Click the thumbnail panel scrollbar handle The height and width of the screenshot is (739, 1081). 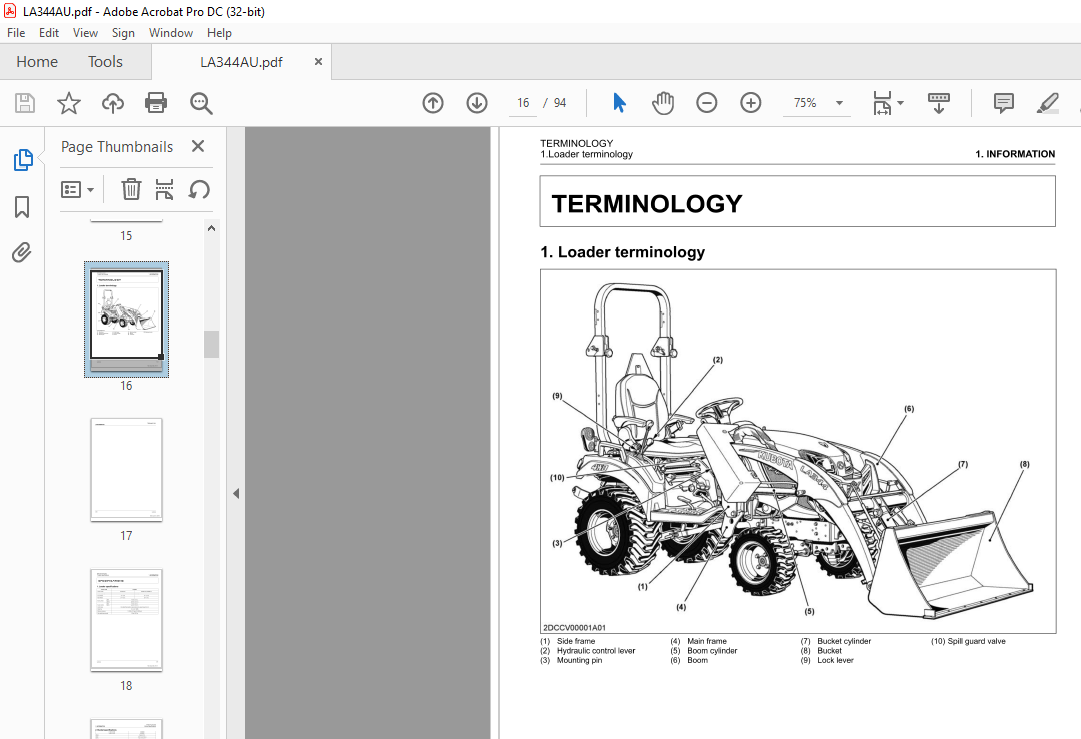[x=212, y=344]
